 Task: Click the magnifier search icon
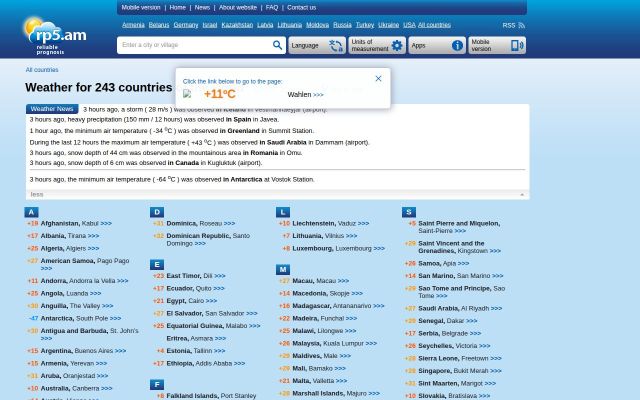click(277, 45)
